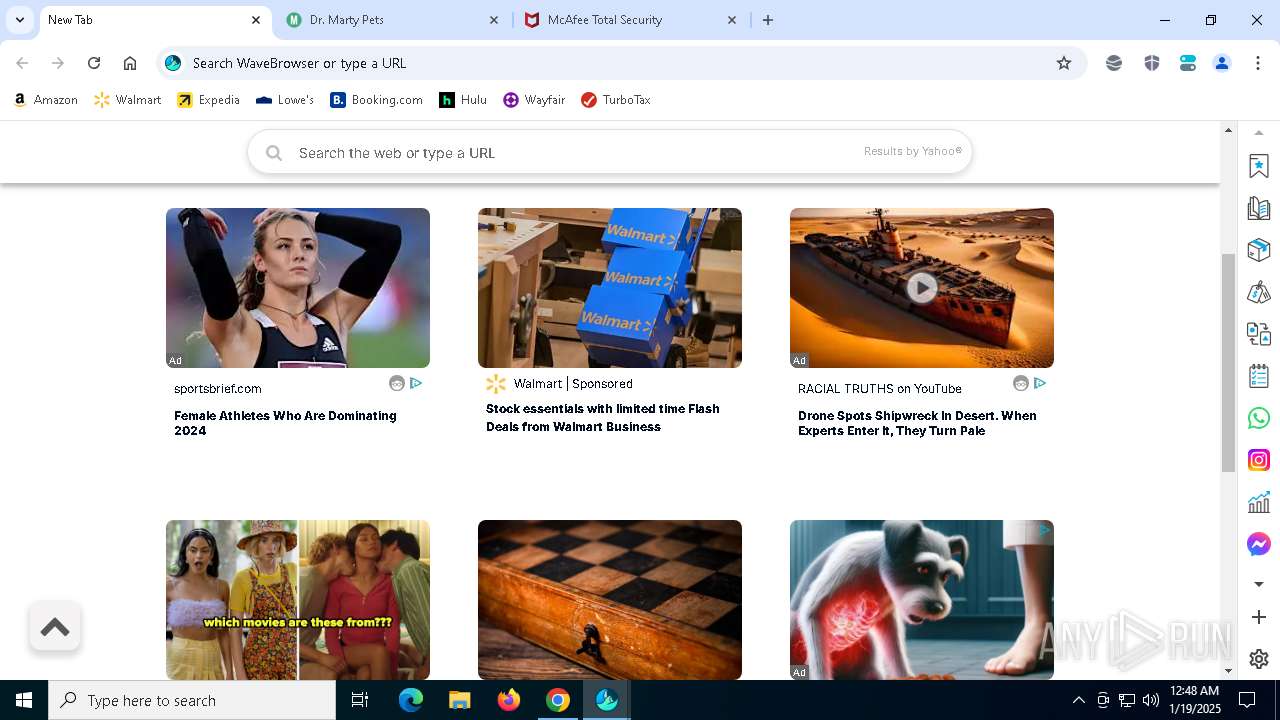Image resolution: width=1280 pixels, height=720 pixels.
Task: Switch to the Dr. Marty Pets tab
Action: pos(394,20)
